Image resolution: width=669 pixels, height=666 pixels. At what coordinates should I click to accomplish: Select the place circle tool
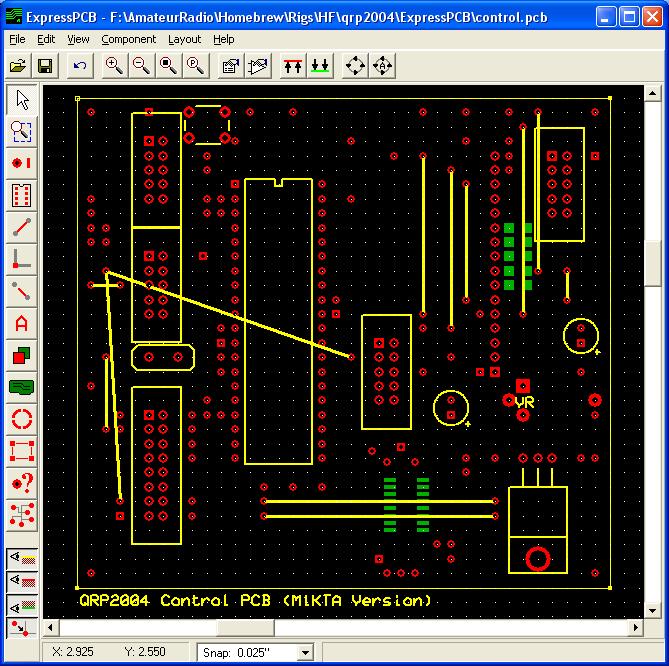(22, 419)
